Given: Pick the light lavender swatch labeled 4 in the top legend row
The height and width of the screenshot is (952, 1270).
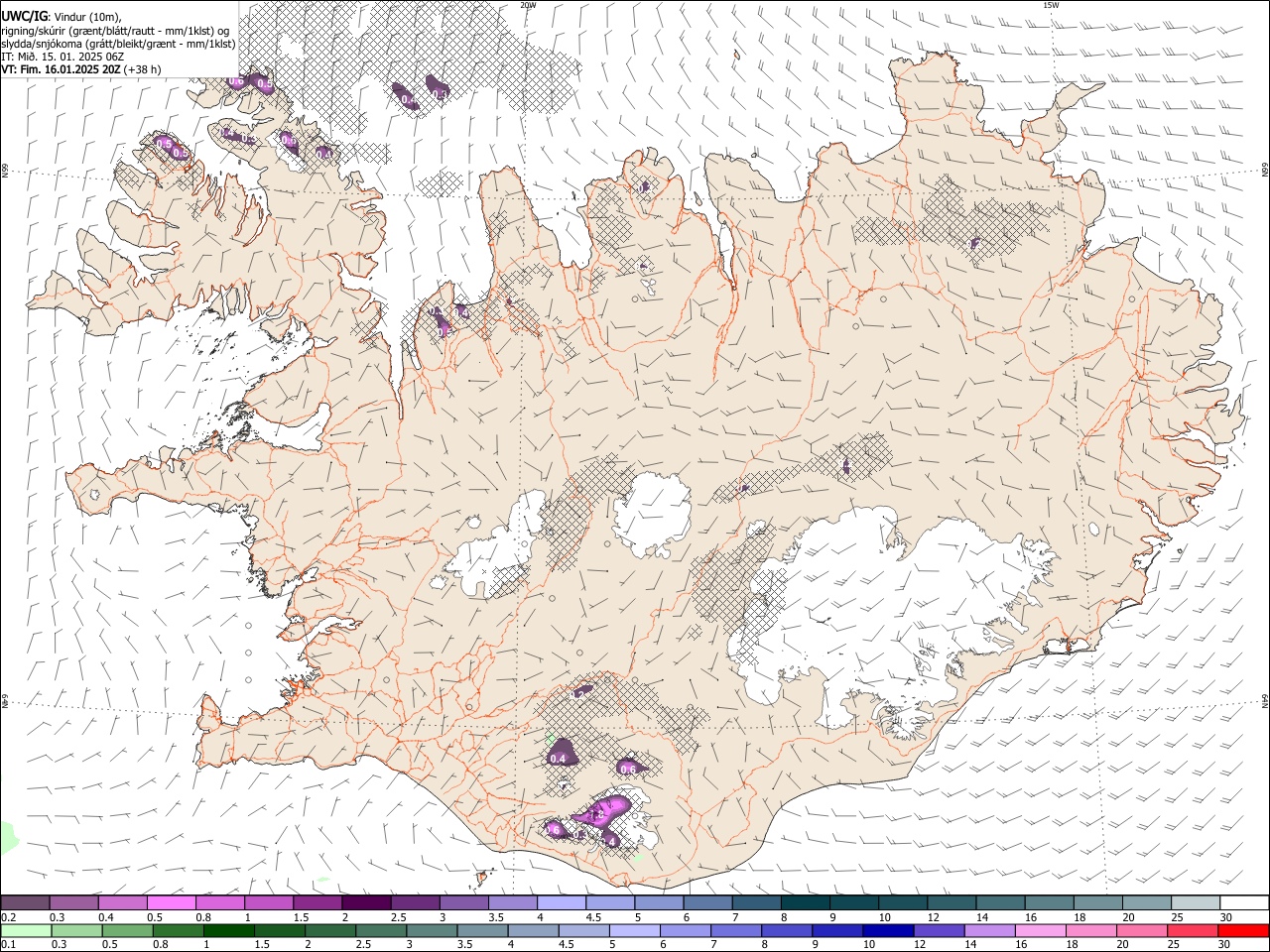Looking at the screenshot, I should [562, 902].
